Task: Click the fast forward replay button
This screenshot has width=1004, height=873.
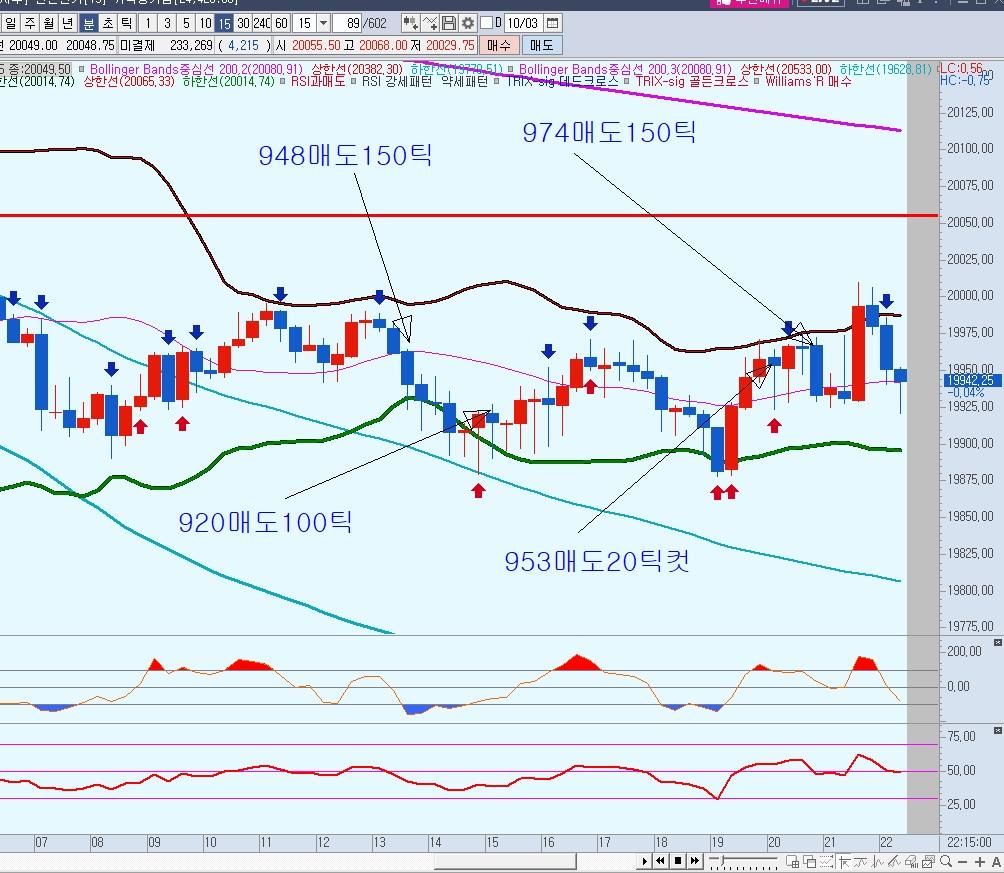Action: tap(694, 861)
